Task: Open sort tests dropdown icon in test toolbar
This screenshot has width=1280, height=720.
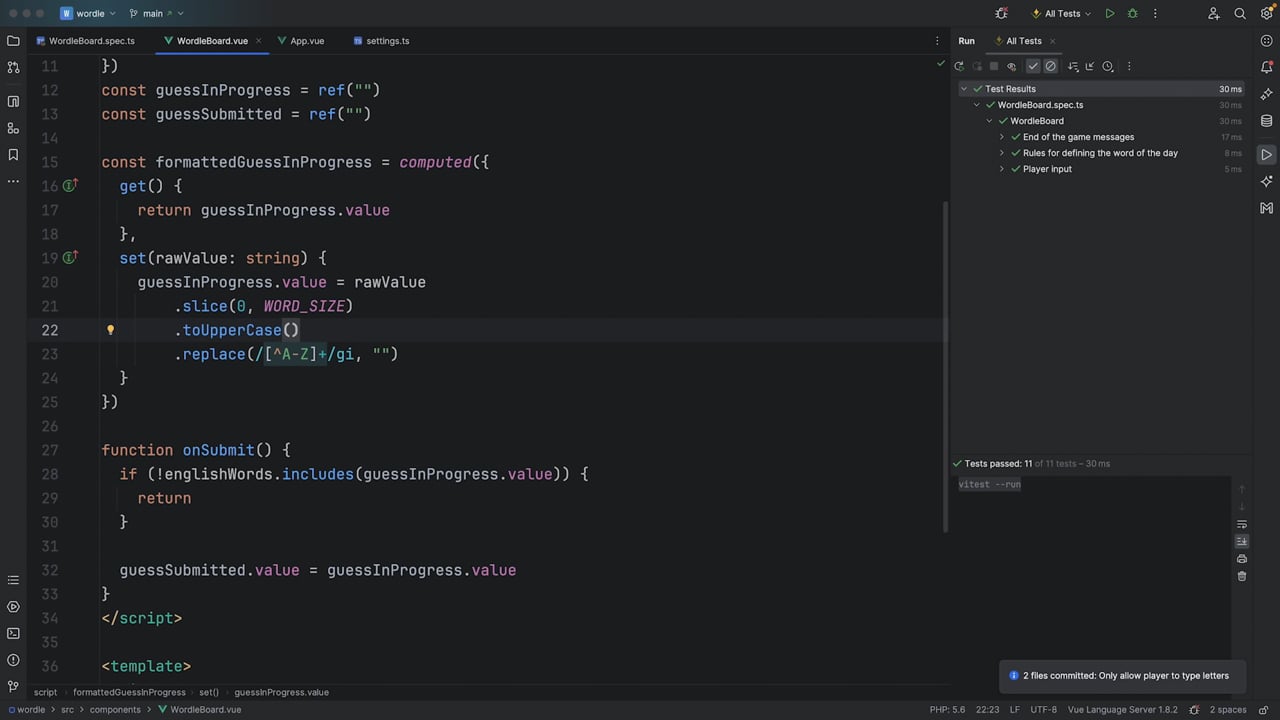Action: (1073, 66)
